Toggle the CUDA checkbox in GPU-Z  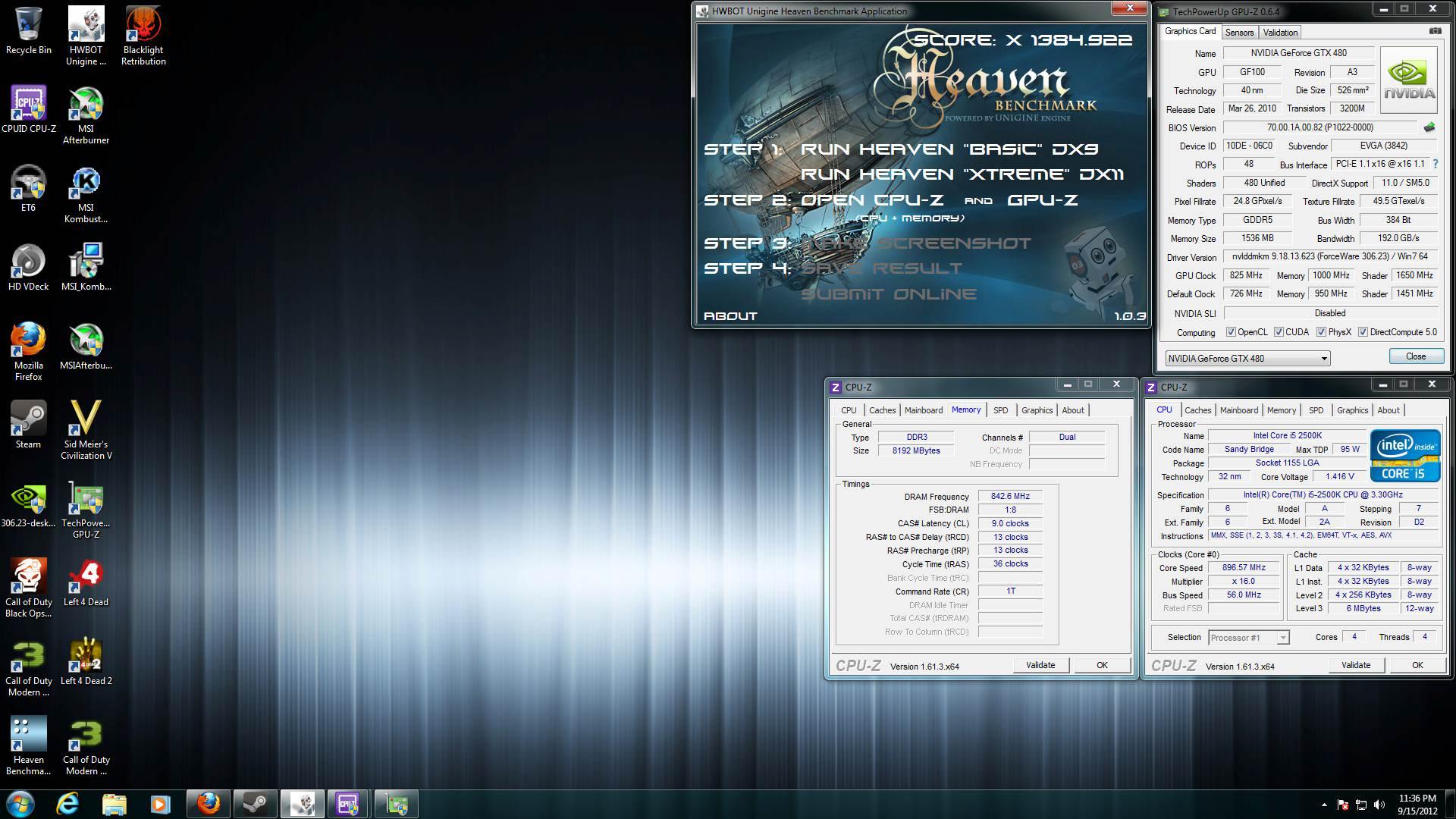[x=1279, y=332]
